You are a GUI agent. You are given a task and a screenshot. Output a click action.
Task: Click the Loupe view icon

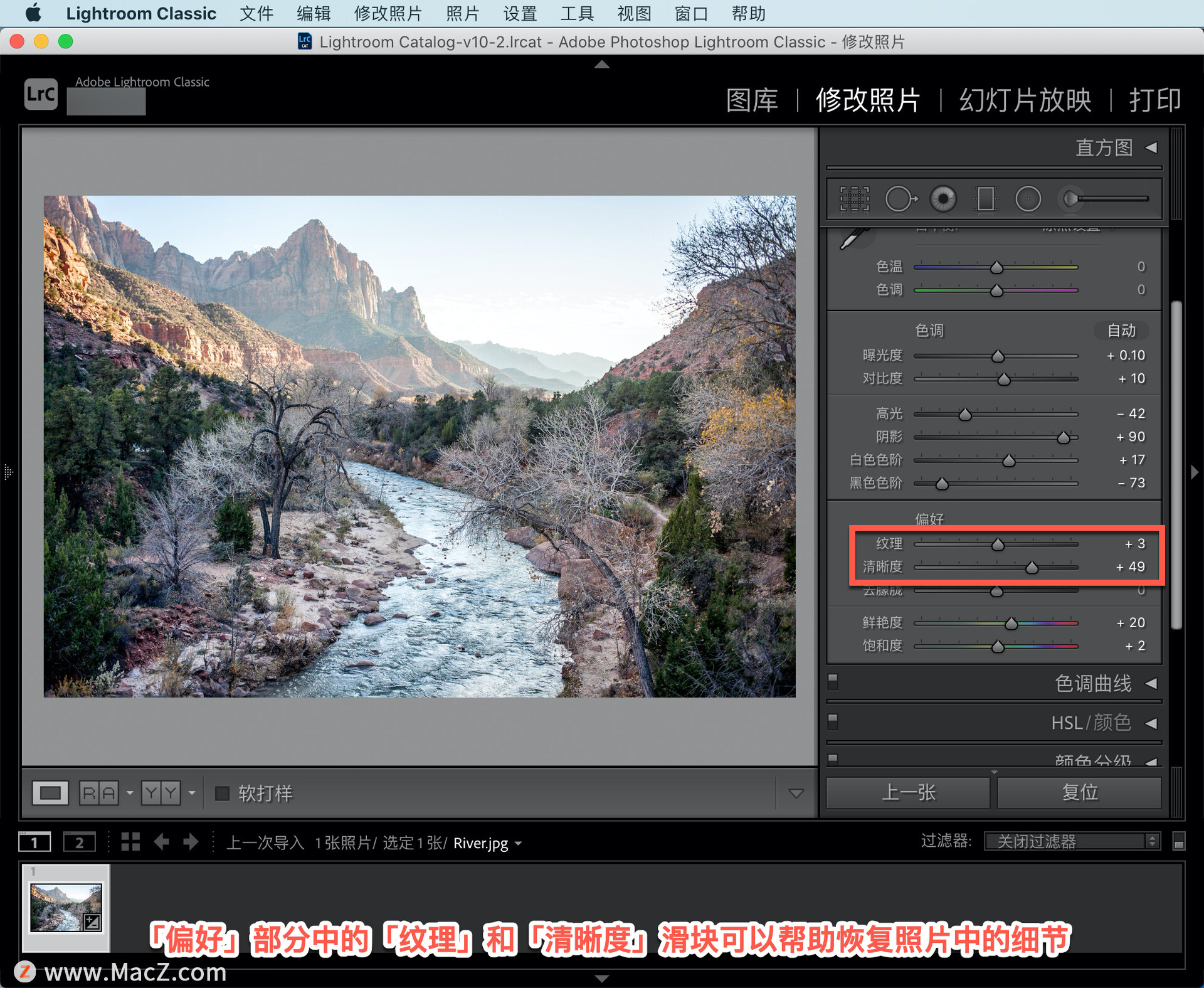(50, 793)
